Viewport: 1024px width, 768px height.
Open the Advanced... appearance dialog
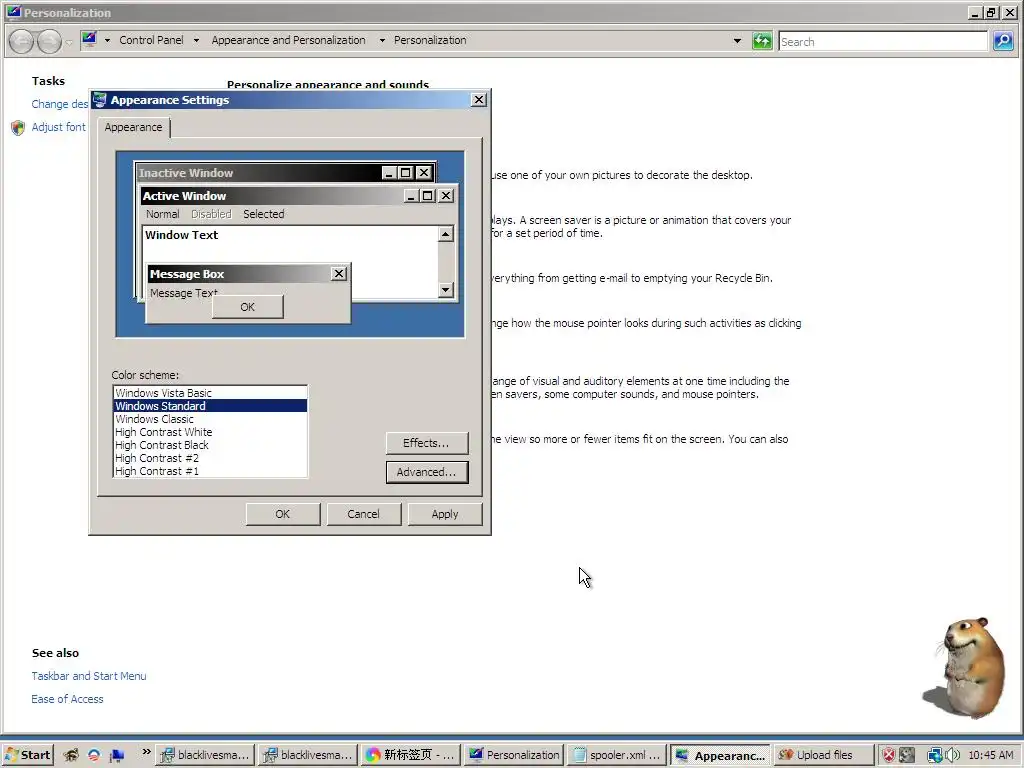point(426,472)
